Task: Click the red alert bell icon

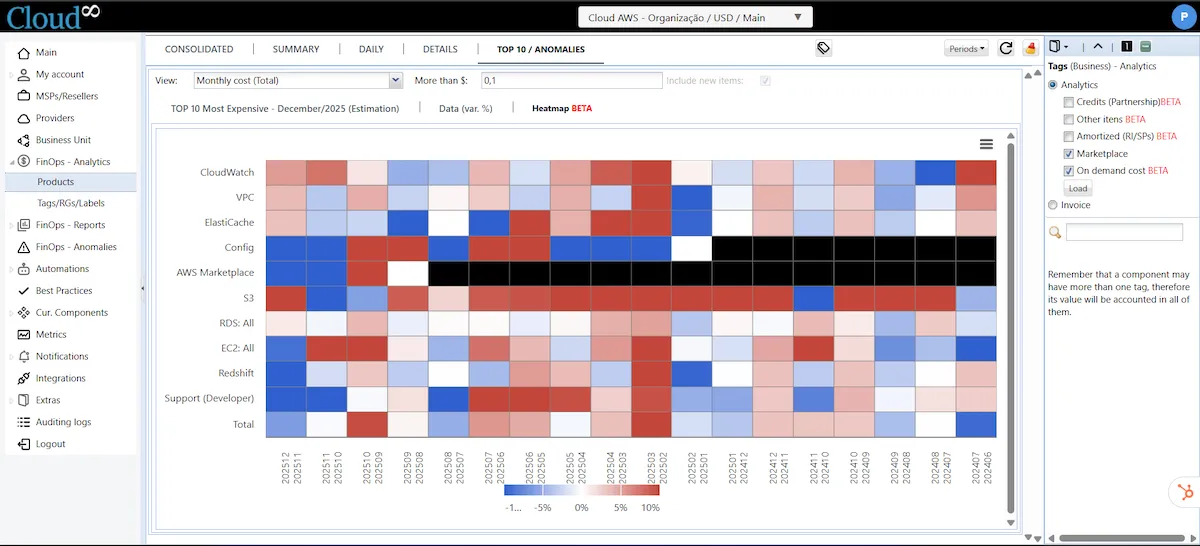Action: coord(1029,48)
